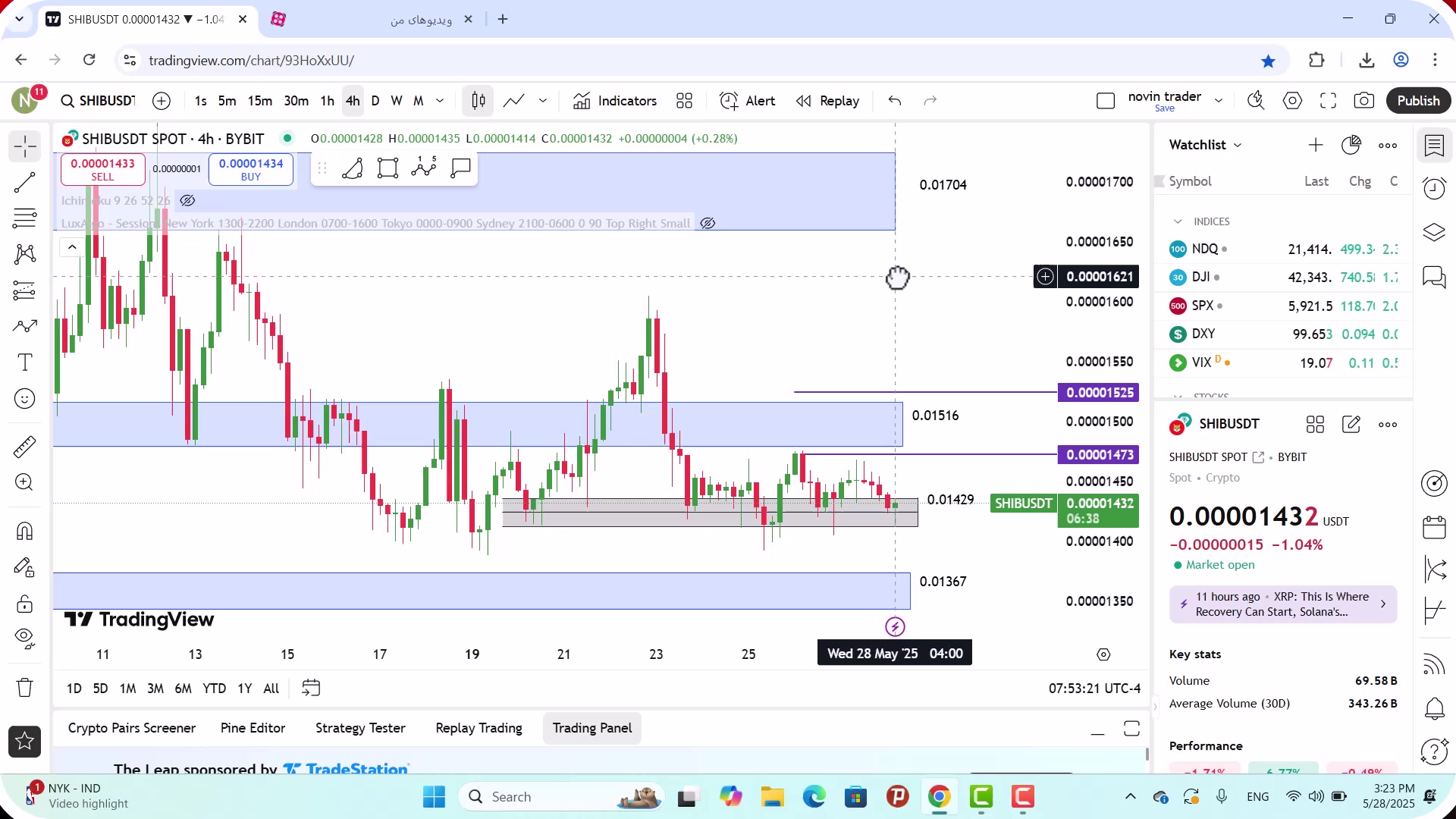Open the chart patterns tool group
Image resolution: width=1456 pixels, height=819 pixels.
point(24,254)
